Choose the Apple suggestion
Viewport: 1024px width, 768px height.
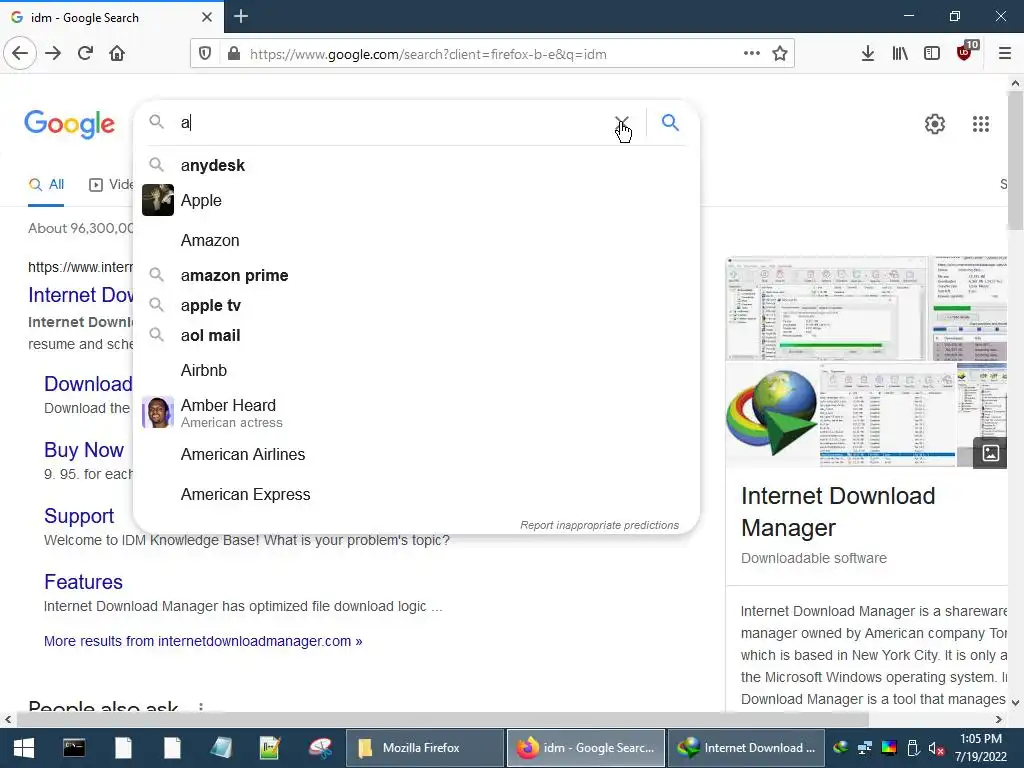pyautogui.click(x=416, y=200)
